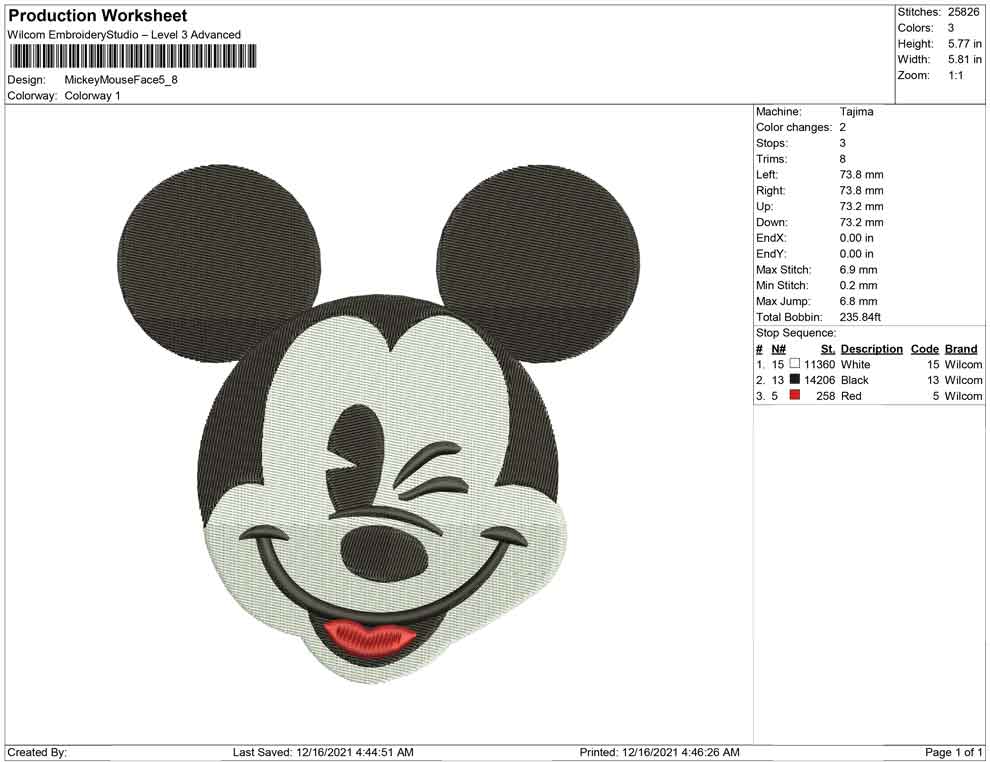Click the 'Brand' column header
This screenshot has height=762, width=990.
(961, 349)
